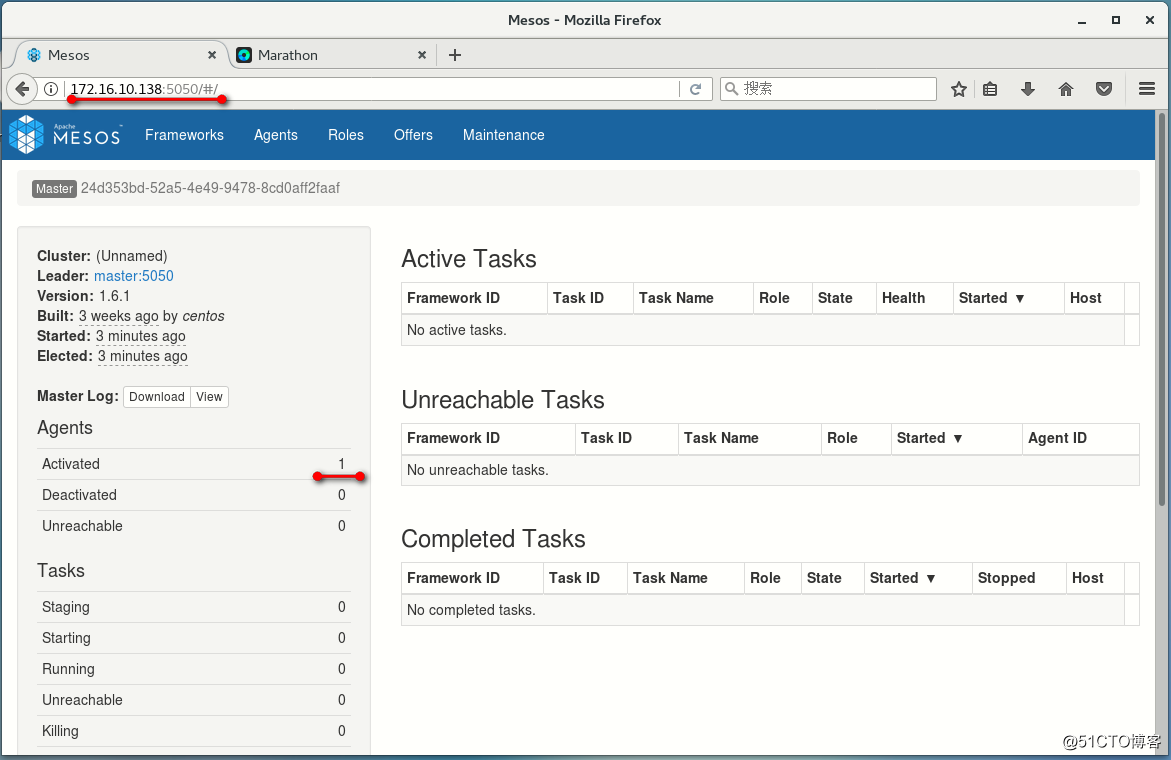Click the Deactivated agents row

click(x=193, y=495)
